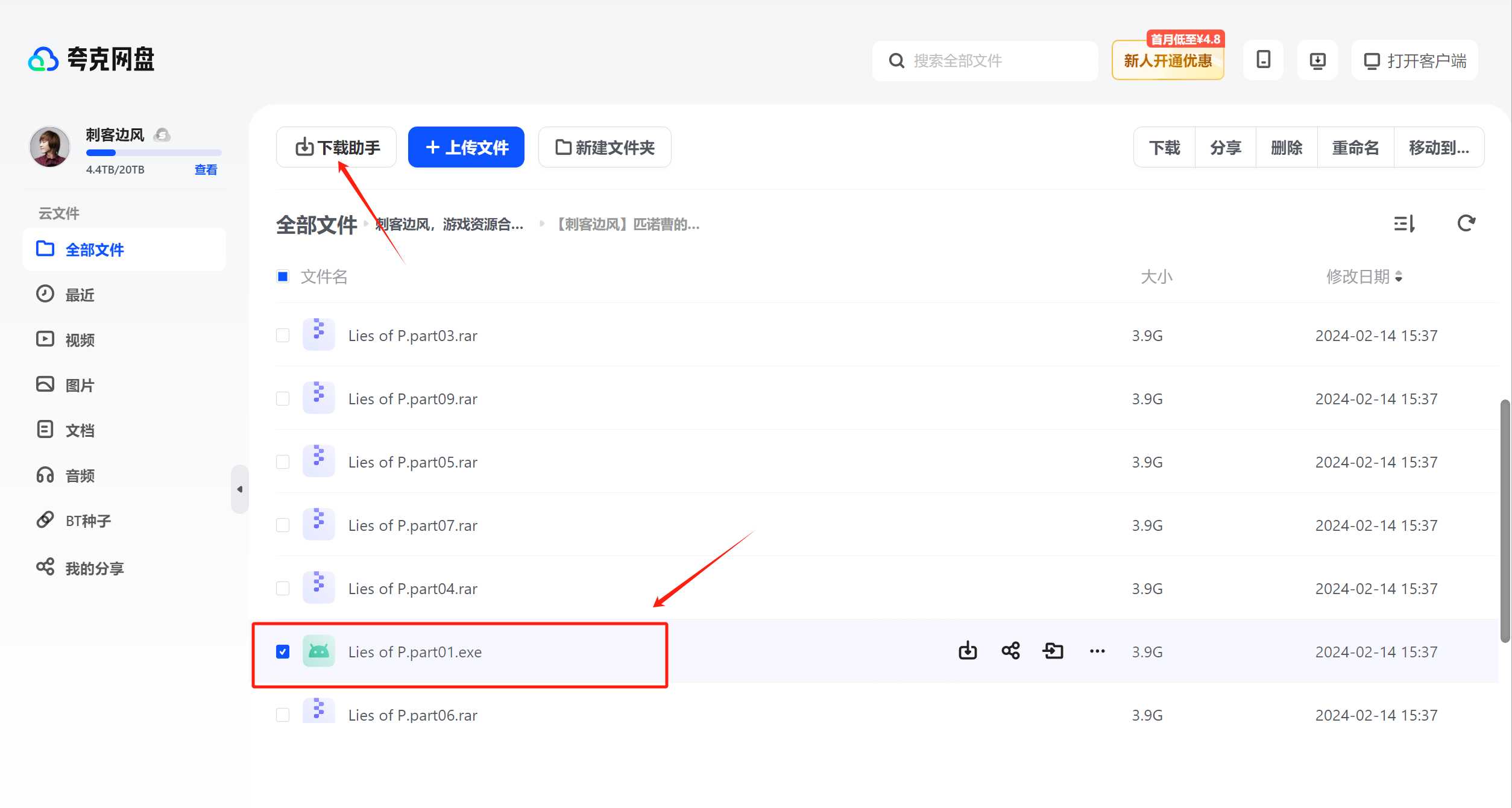The image size is (1512, 808).
Task: Click the search magnifier icon
Action: (896, 60)
